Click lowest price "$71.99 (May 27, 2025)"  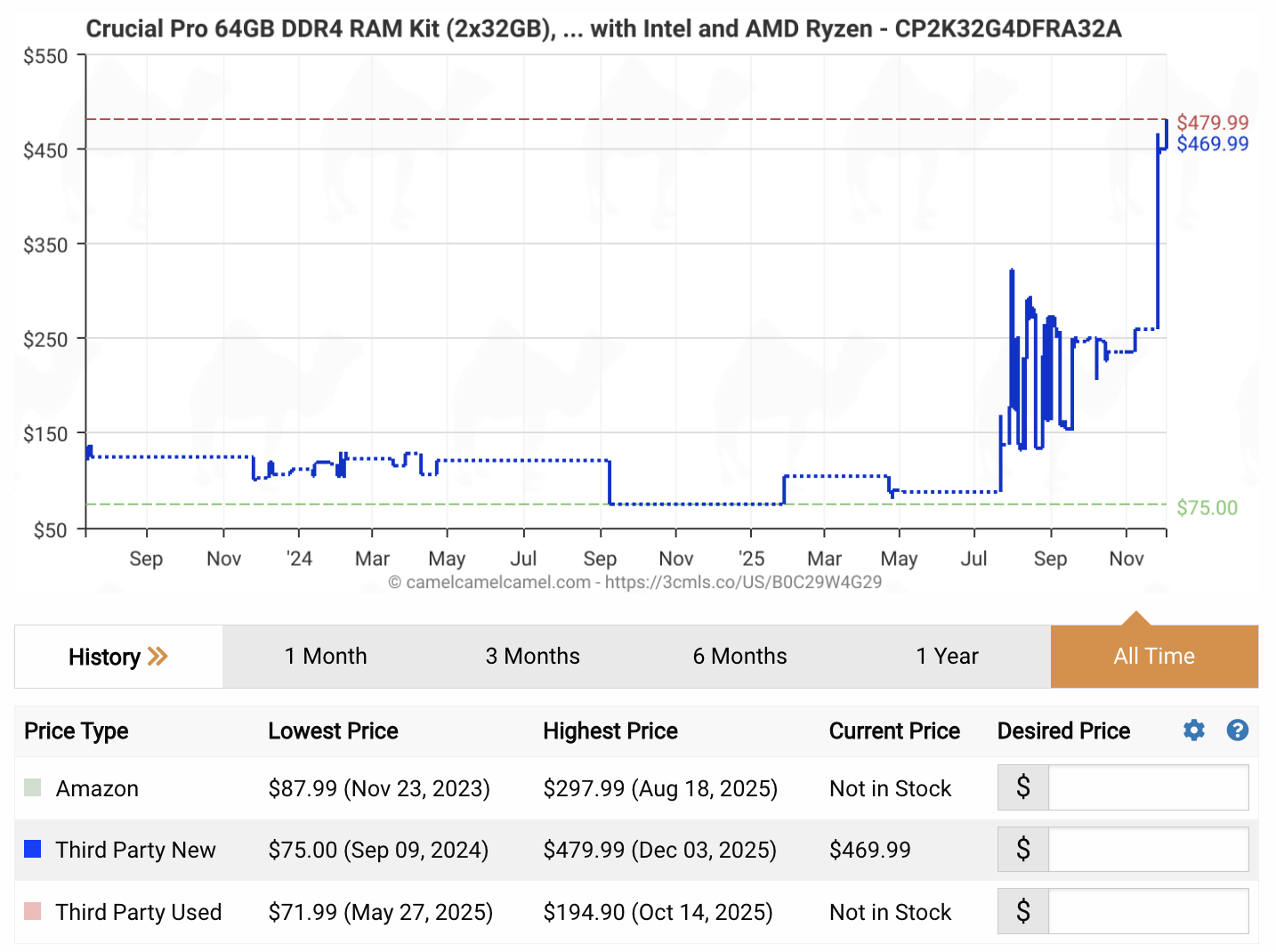380,912
